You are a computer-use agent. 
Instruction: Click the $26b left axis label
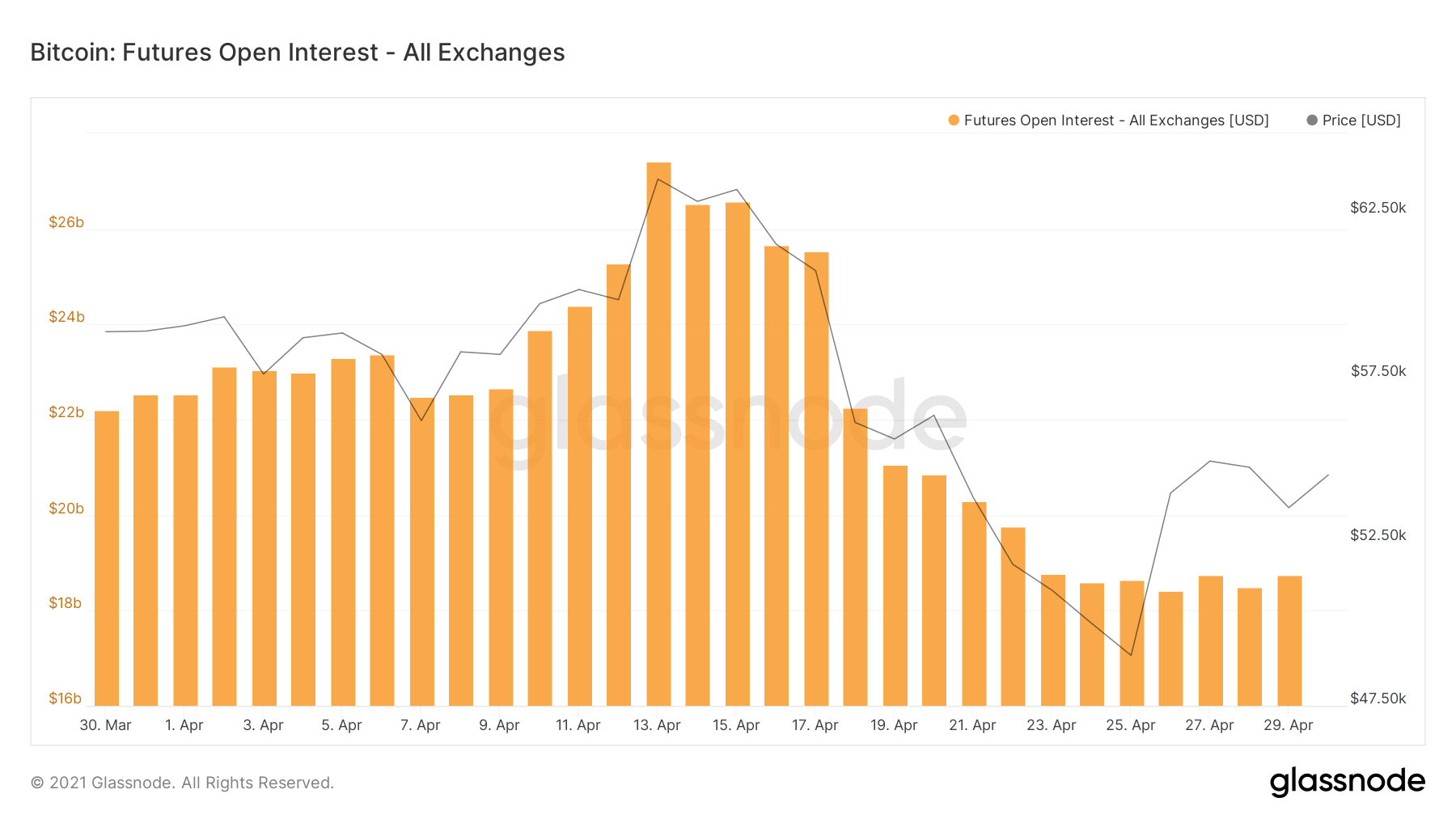pos(66,222)
